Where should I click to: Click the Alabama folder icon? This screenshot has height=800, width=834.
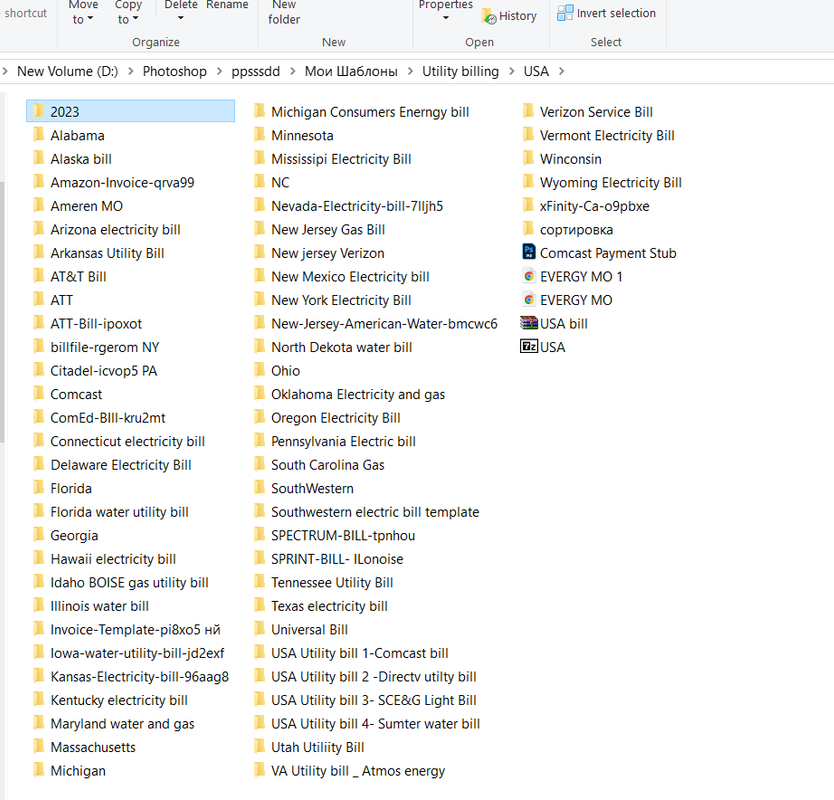[x=38, y=135]
